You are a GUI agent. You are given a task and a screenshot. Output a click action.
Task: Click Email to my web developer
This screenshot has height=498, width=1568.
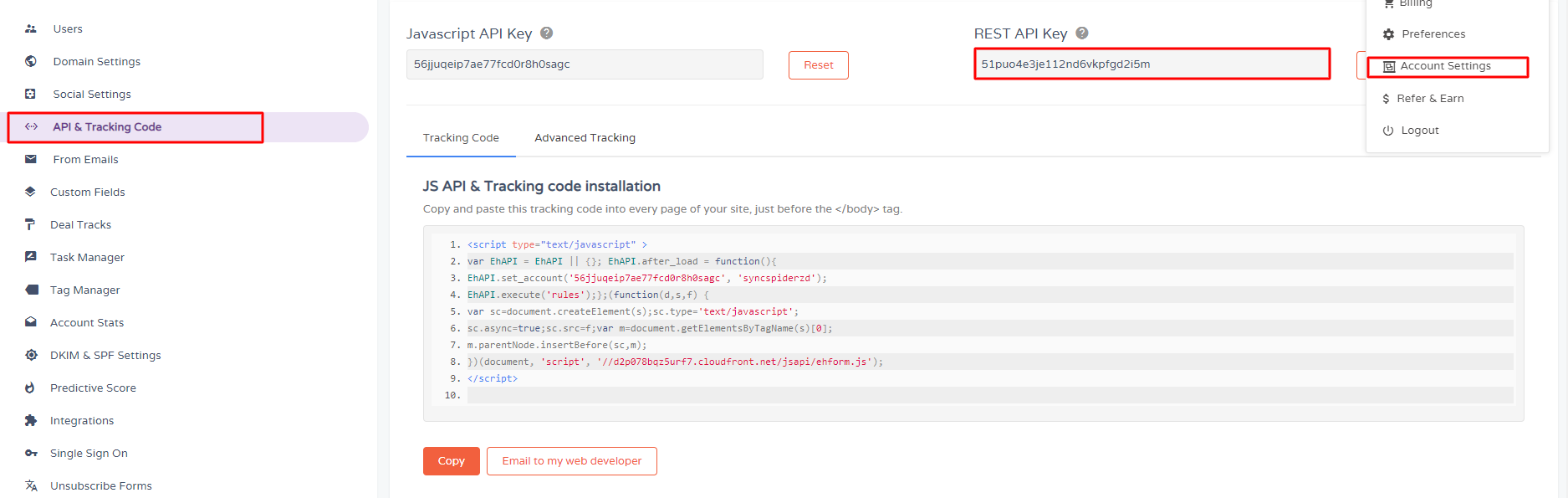click(572, 461)
